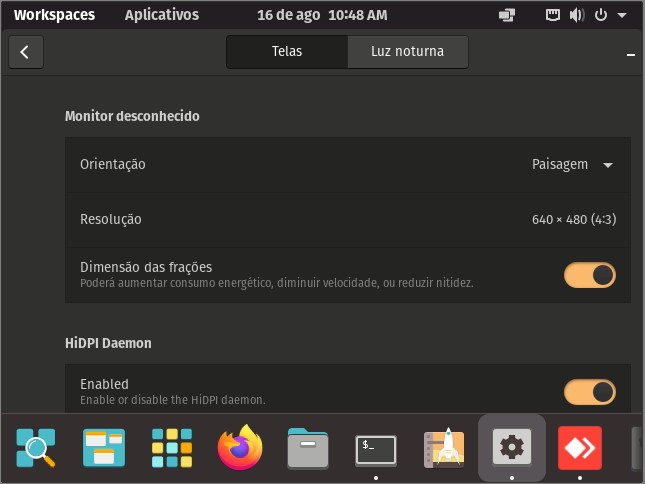Open the workspaces overview icon in dock
Viewport: 645px width, 484px height.
[x=104, y=448]
